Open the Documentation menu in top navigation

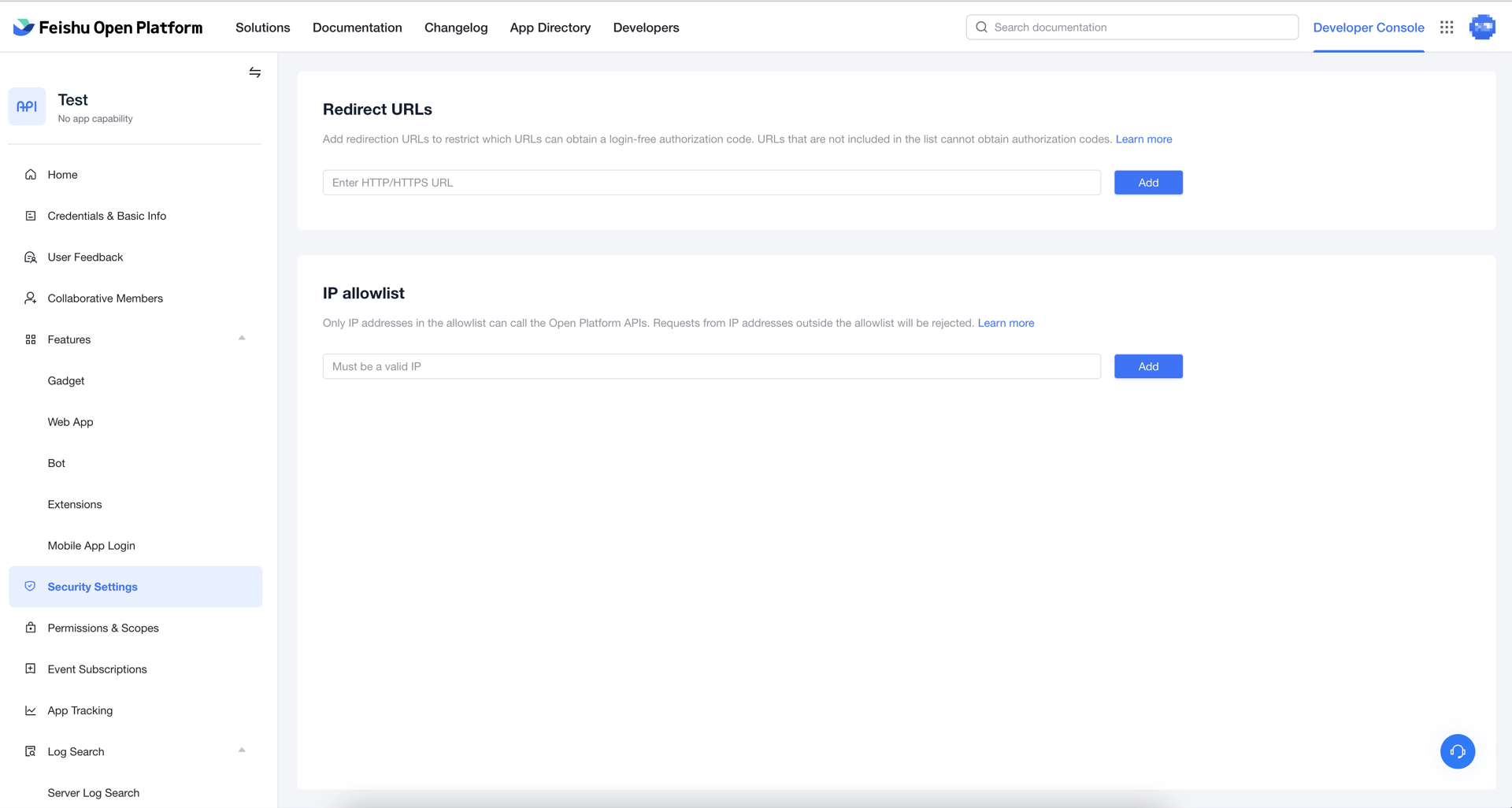(x=357, y=28)
